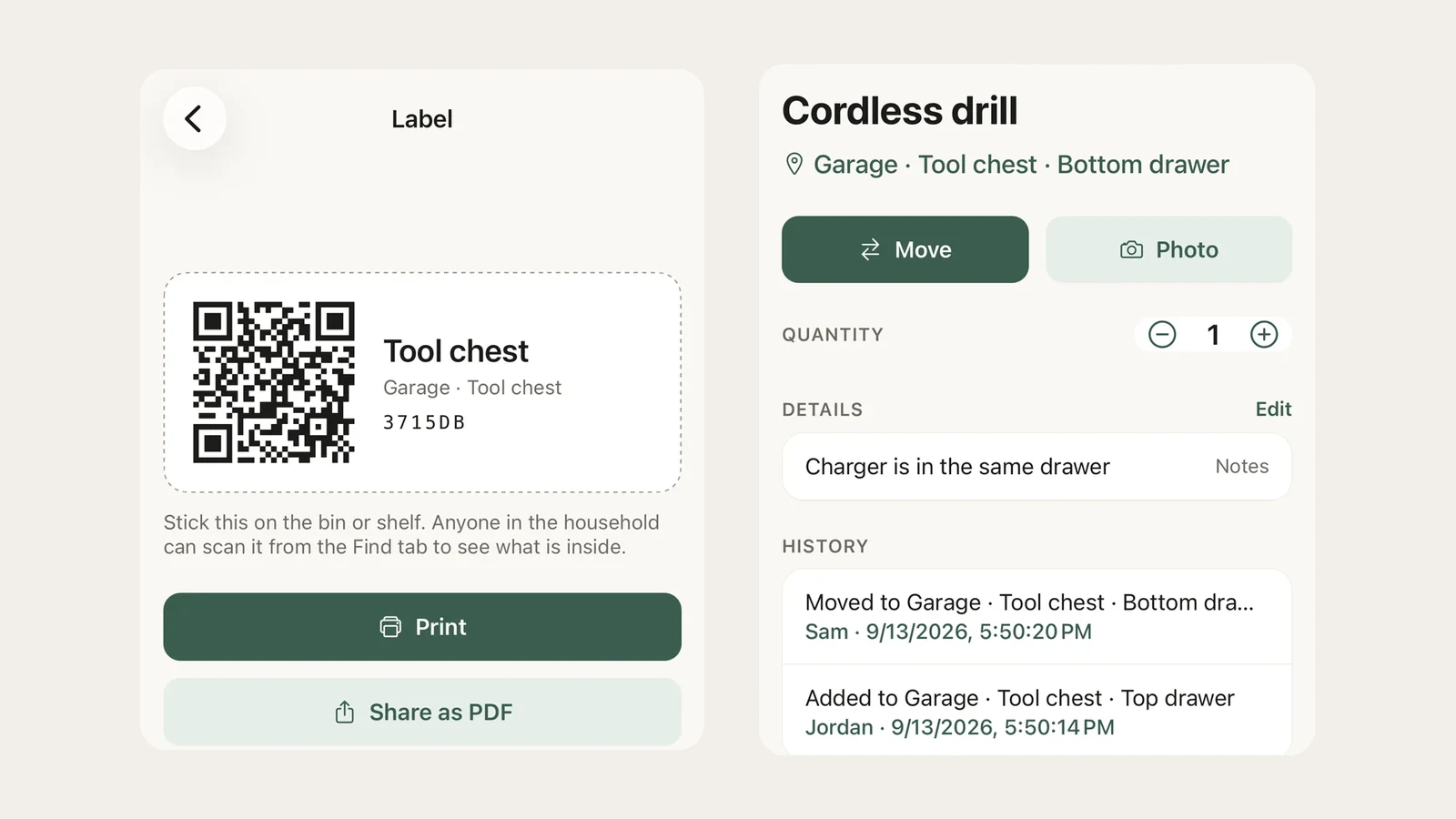Click the 'Tool chest' label title

pyautogui.click(x=456, y=351)
